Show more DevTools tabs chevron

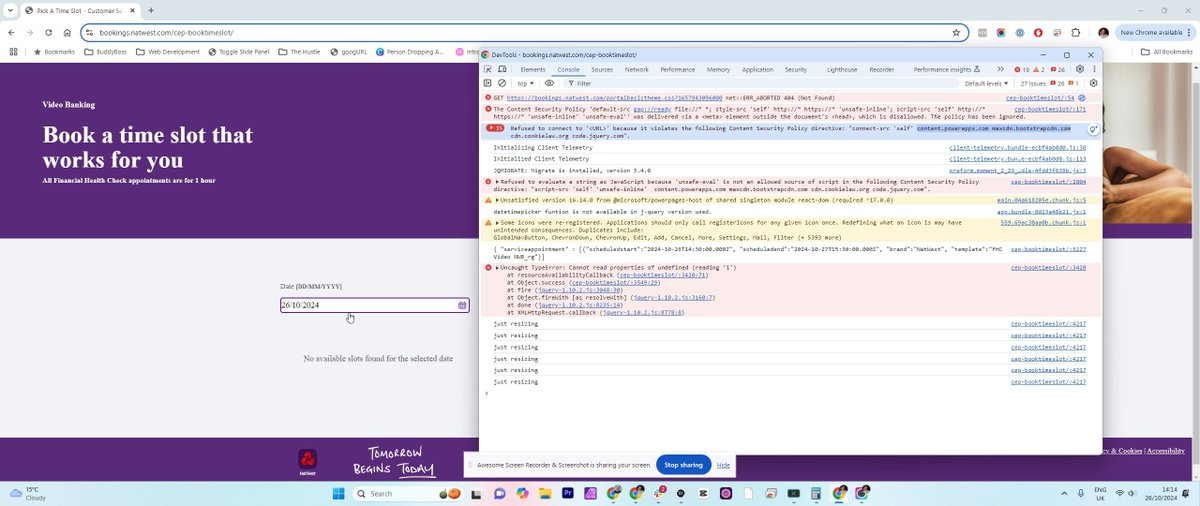pyautogui.click(x=1001, y=69)
